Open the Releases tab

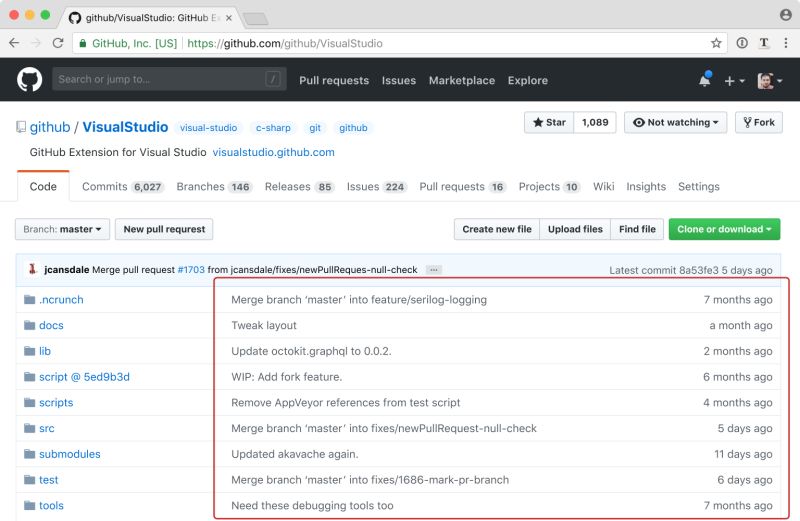coord(299,187)
